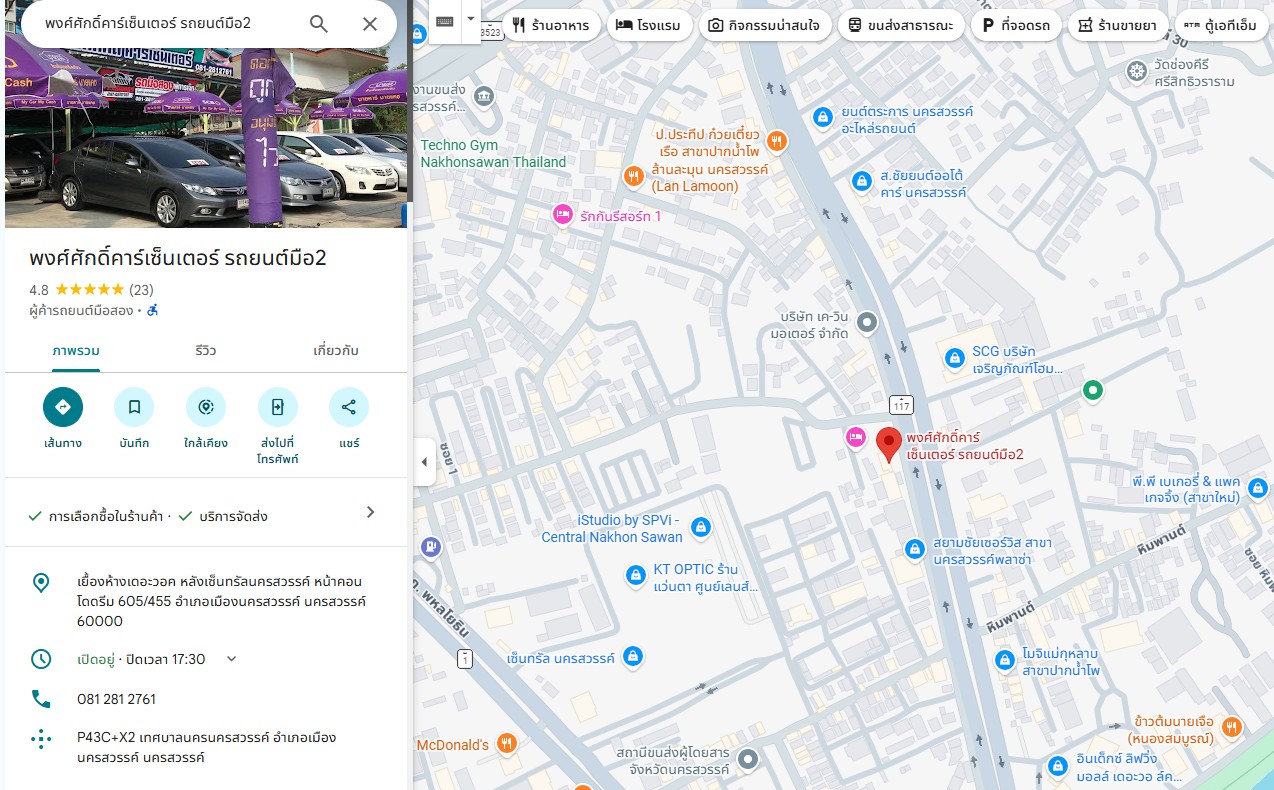This screenshot has height=790, width=1274.
Task: Click the plus code icon
Action: [41, 739]
